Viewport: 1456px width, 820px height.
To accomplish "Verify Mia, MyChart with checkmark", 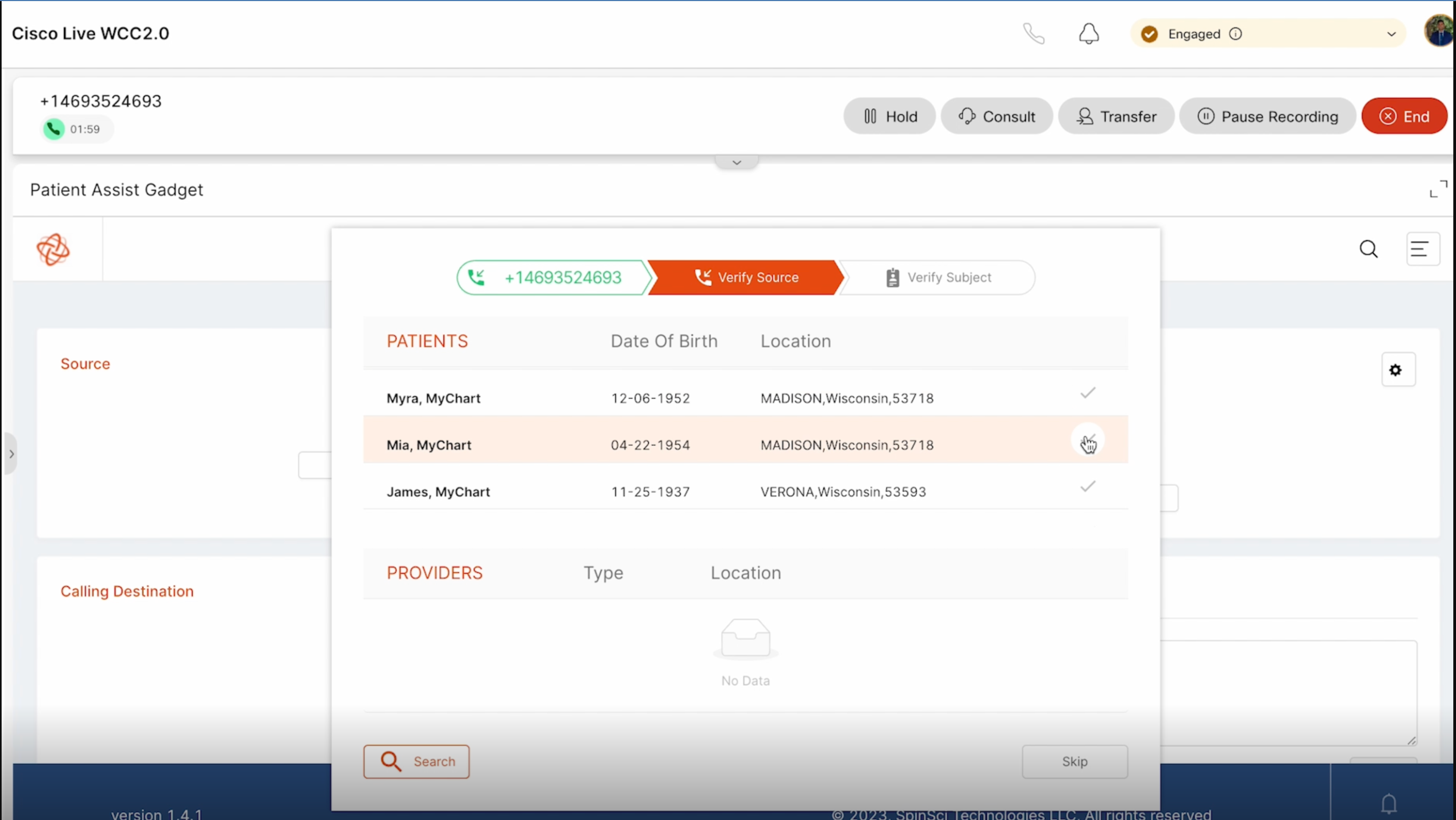I will click(x=1088, y=440).
